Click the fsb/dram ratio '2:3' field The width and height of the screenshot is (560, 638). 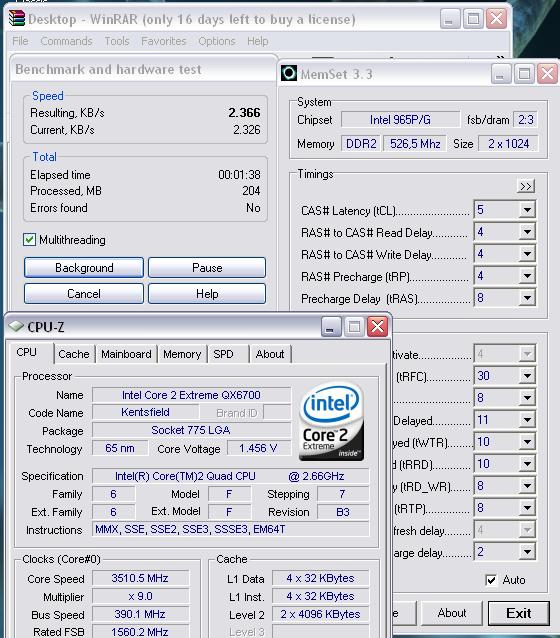click(525, 120)
